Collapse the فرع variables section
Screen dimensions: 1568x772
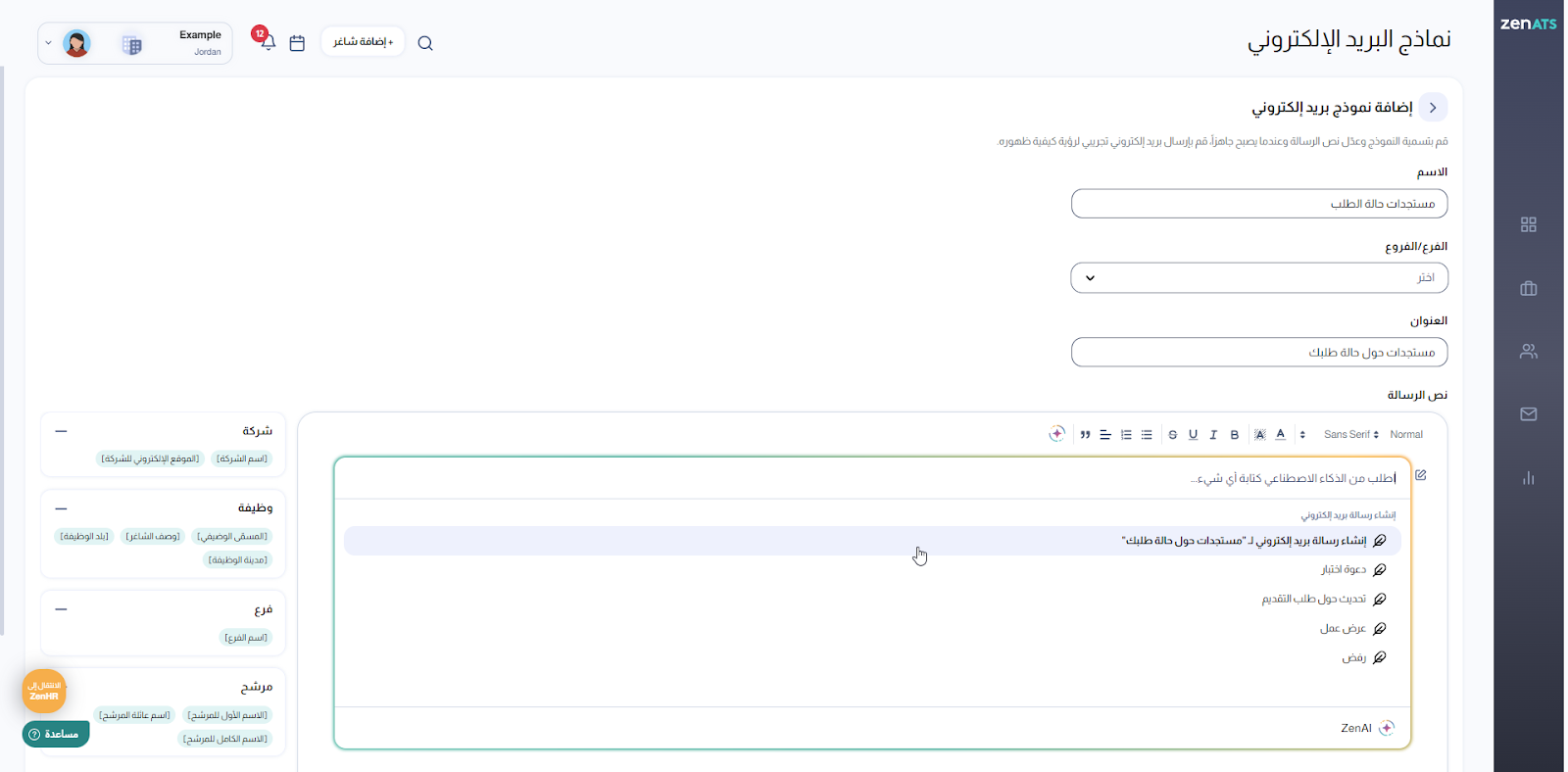[x=61, y=609]
